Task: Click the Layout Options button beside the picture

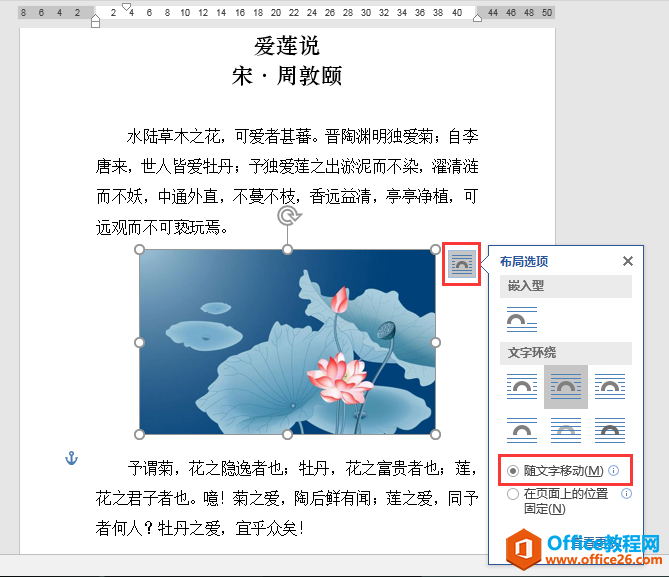Action: pyautogui.click(x=462, y=264)
